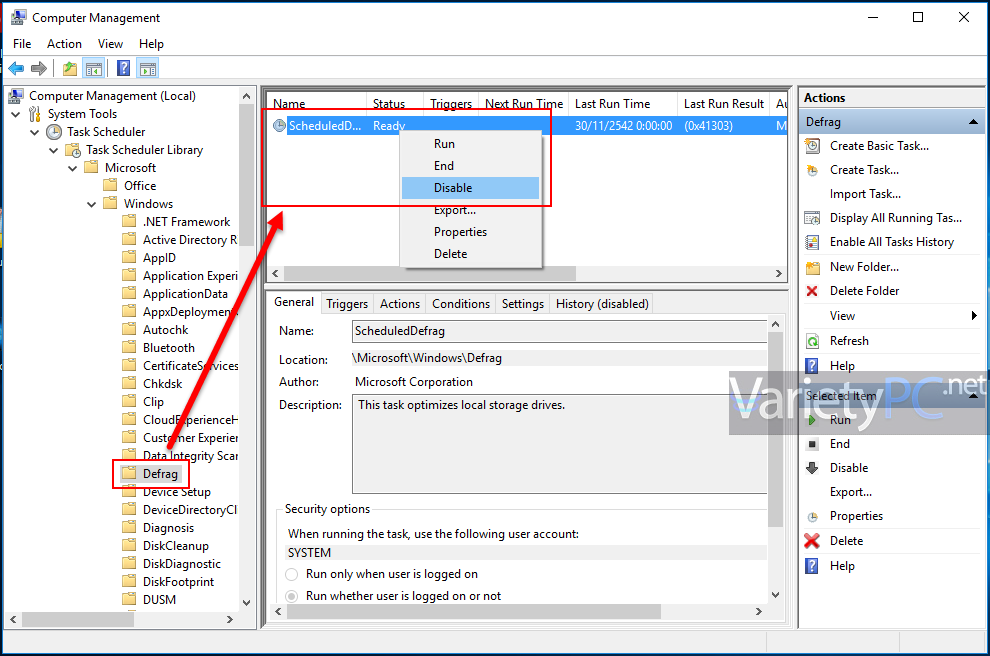This screenshot has width=990, height=656.
Task: Click the Create Basic Task icon
Action: pyautogui.click(x=811, y=145)
